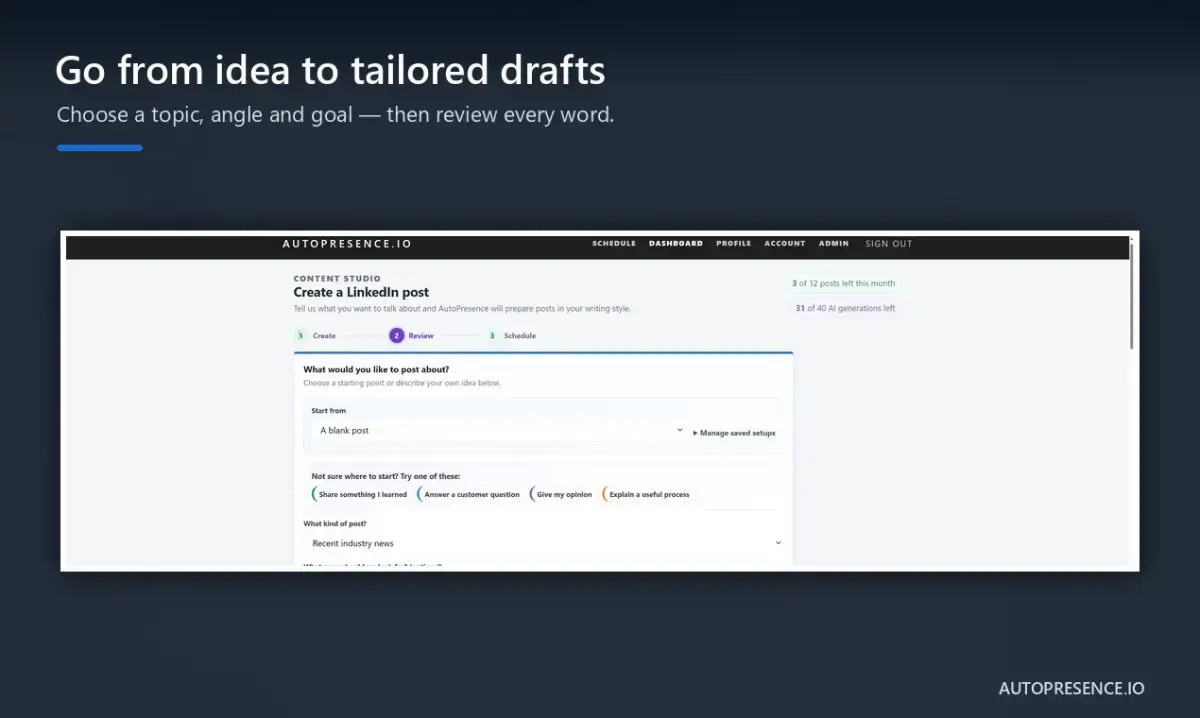Expand the Manage saved setups disclosure triangle
Viewport: 1200px width, 718px height.
point(695,433)
